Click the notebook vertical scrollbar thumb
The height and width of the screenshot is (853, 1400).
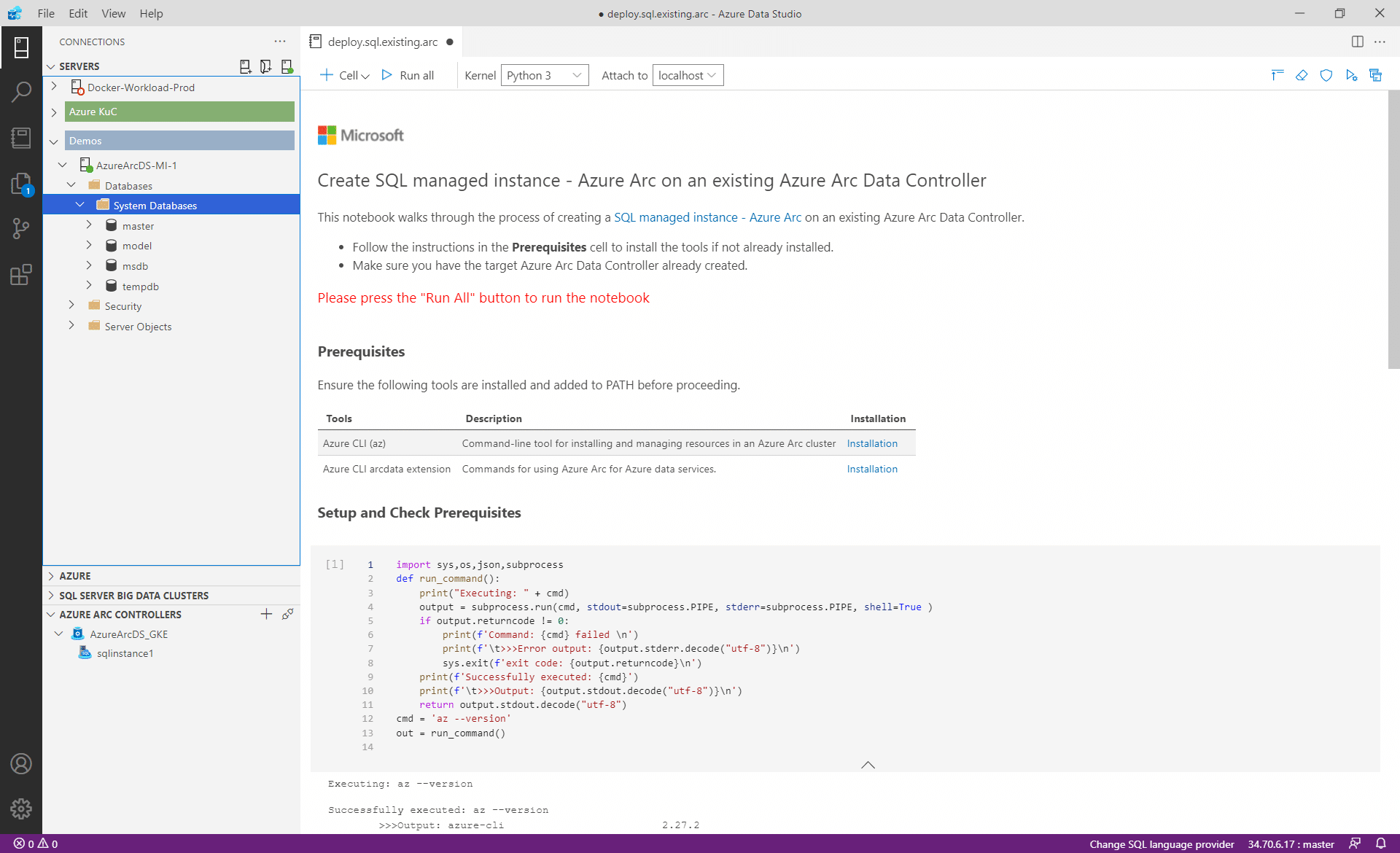[x=1393, y=230]
